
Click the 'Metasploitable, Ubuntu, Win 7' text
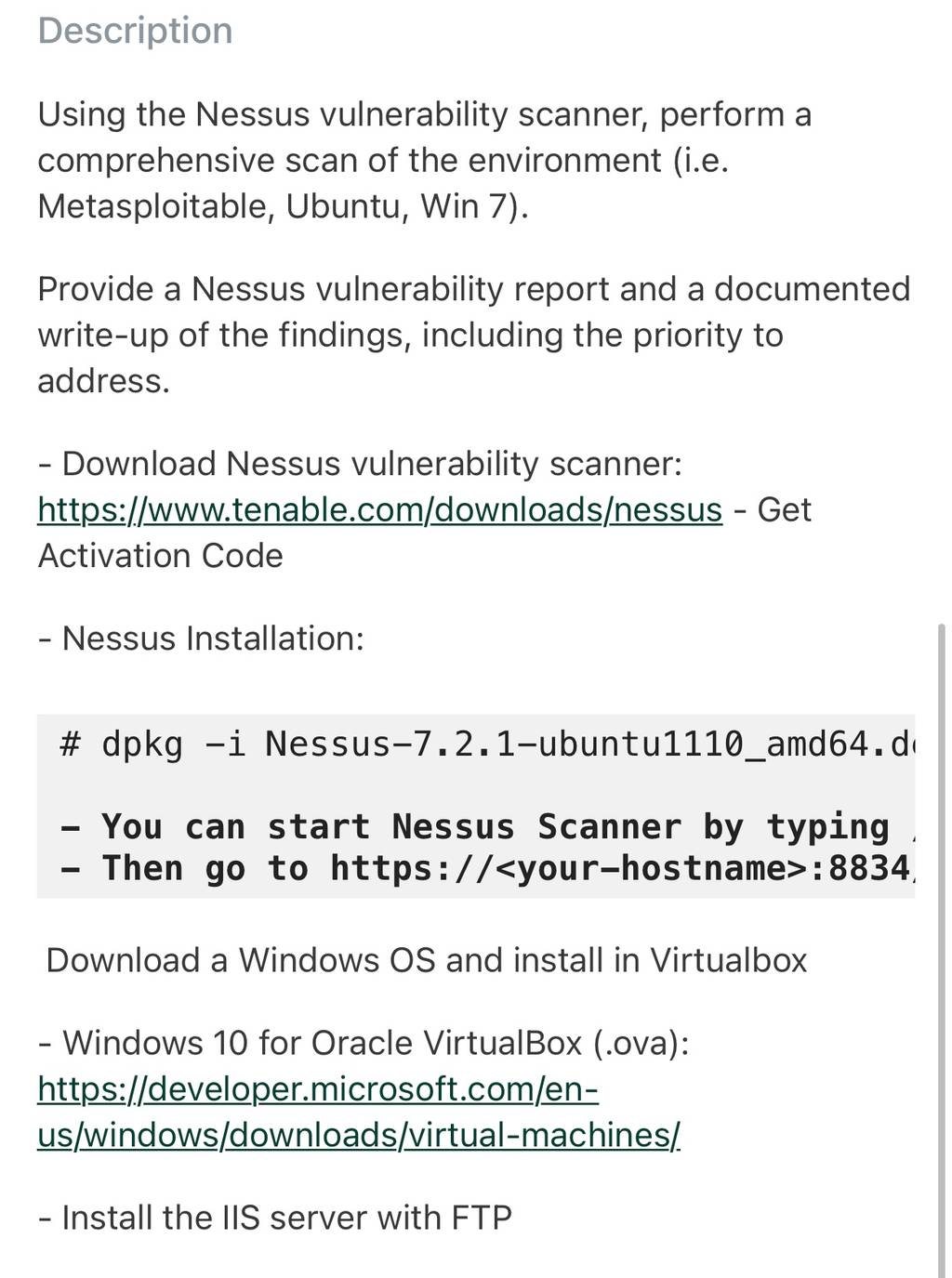click(x=283, y=205)
